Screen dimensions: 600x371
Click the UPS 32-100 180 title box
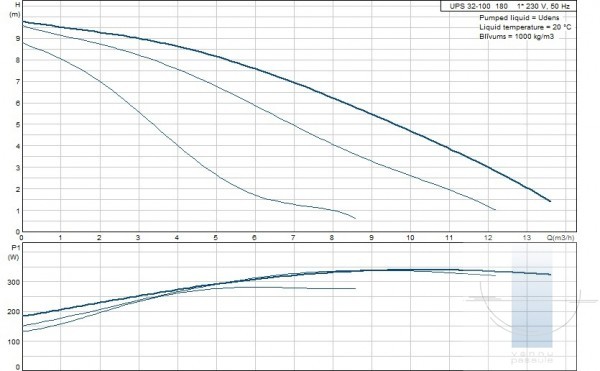(509, 6)
